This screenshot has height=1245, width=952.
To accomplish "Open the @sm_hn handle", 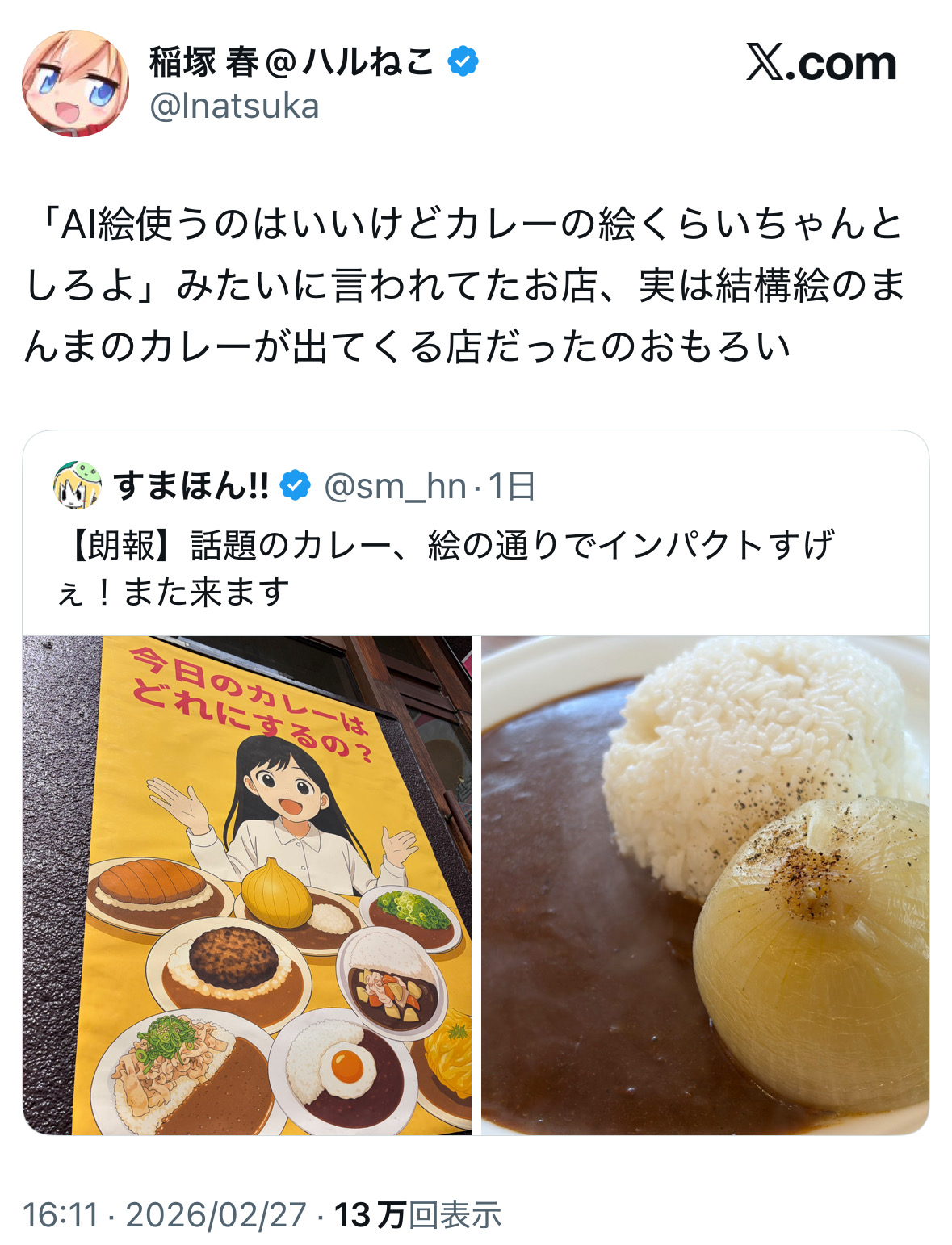I will point(395,486).
